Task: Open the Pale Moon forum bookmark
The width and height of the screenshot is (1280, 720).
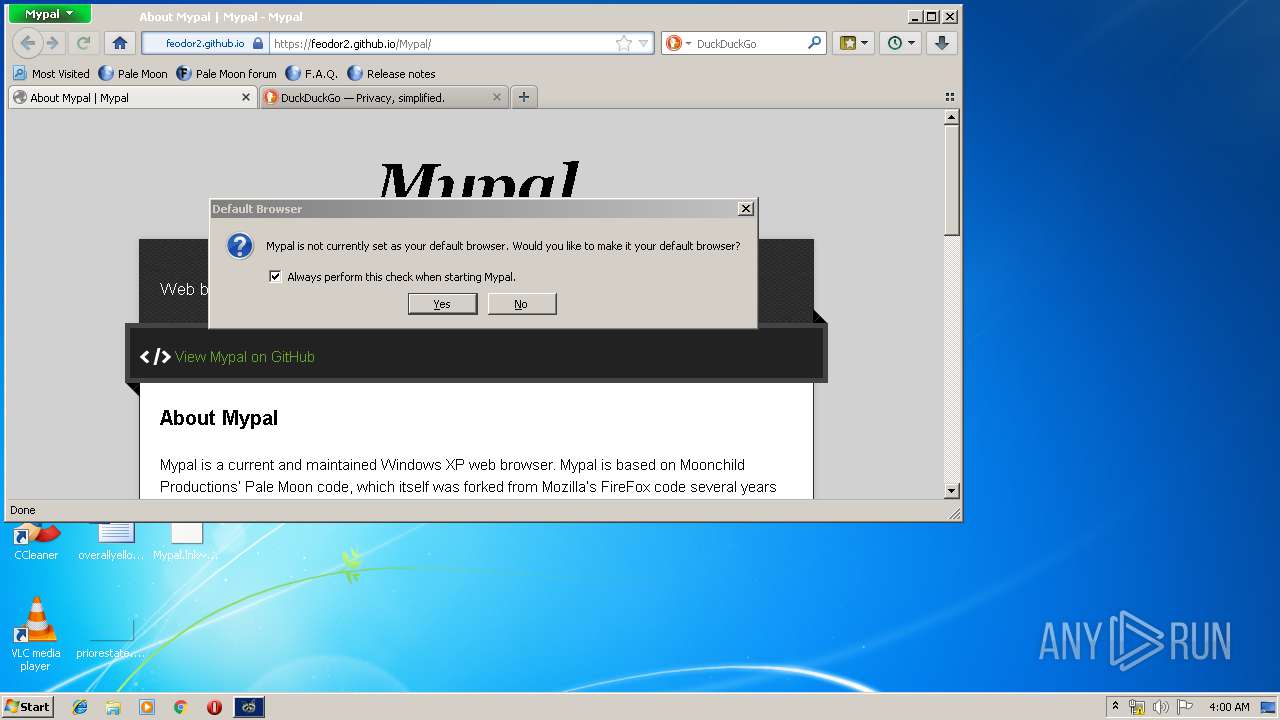Action: pyautogui.click(x=226, y=73)
